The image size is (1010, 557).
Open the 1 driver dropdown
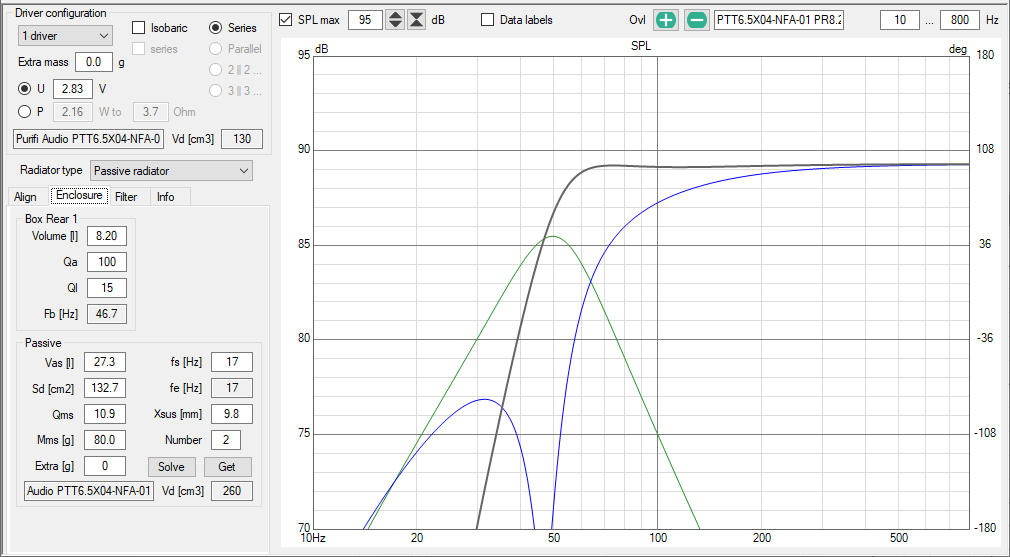(x=65, y=36)
